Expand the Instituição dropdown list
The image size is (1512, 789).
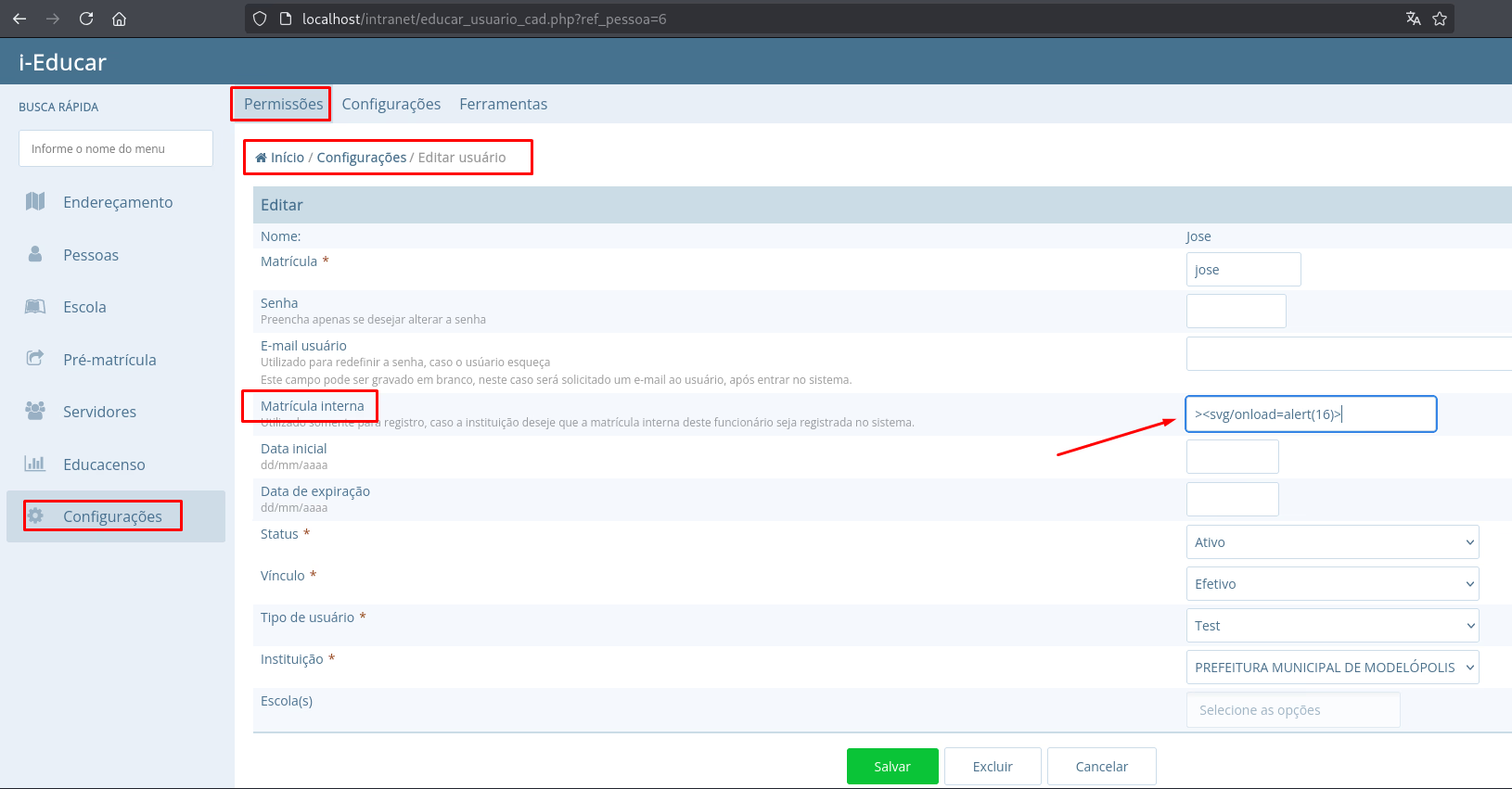tap(1331, 668)
